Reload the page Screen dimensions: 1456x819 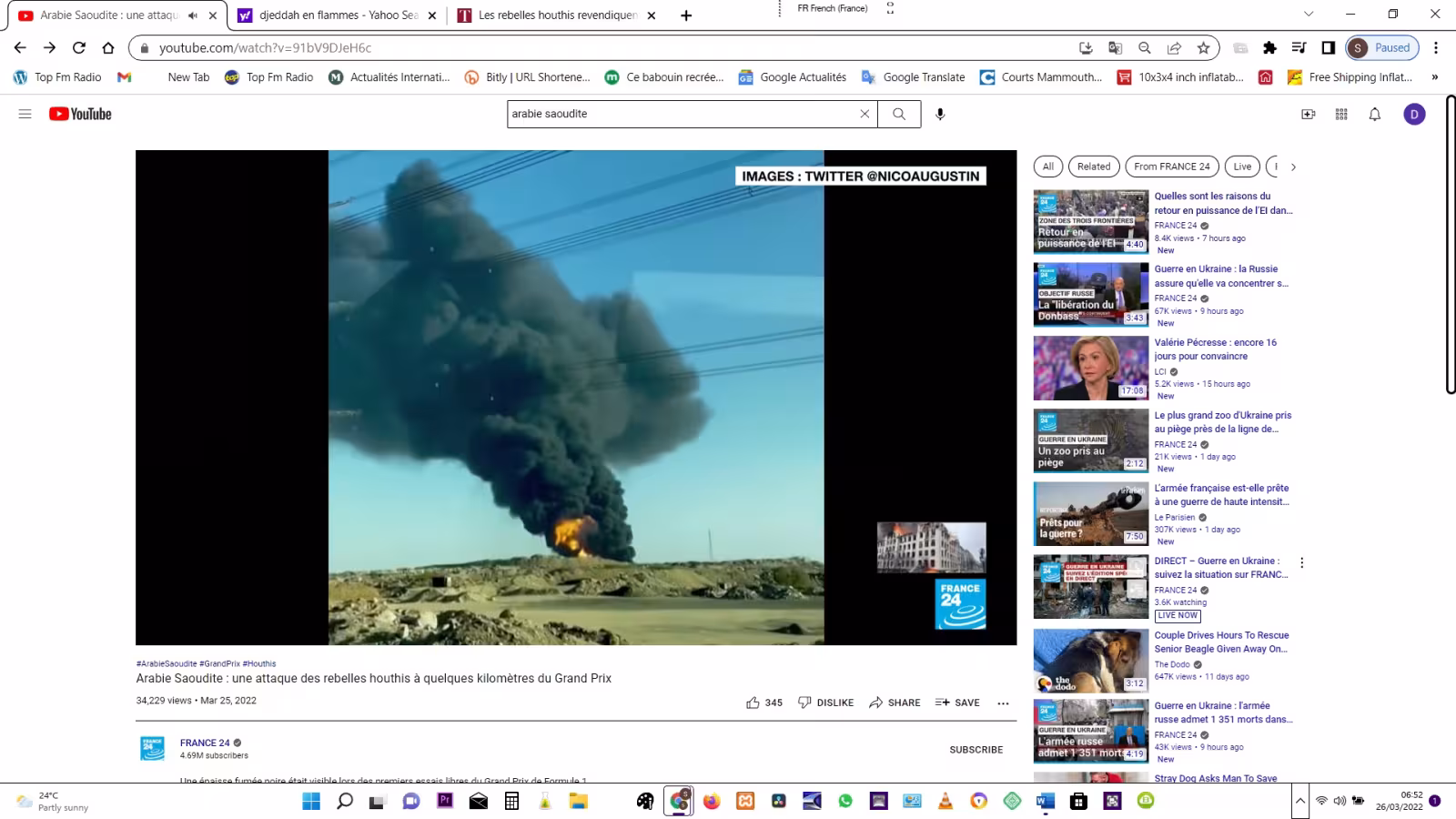(79, 47)
